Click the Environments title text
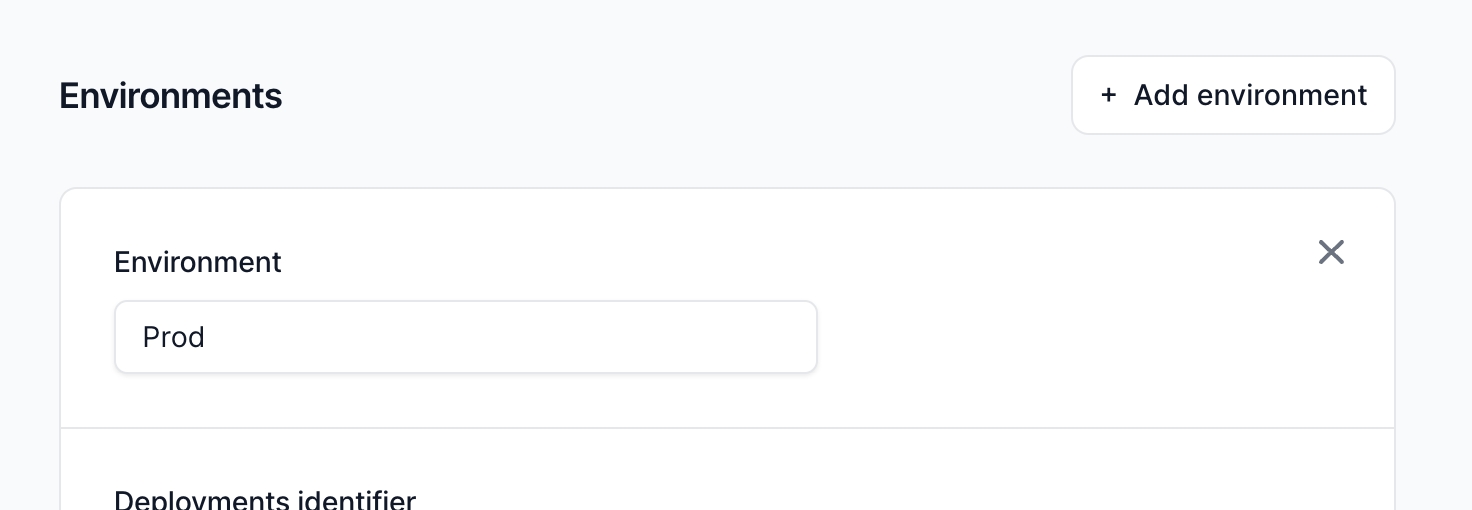Image resolution: width=1472 pixels, height=510 pixels. (171, 96)
